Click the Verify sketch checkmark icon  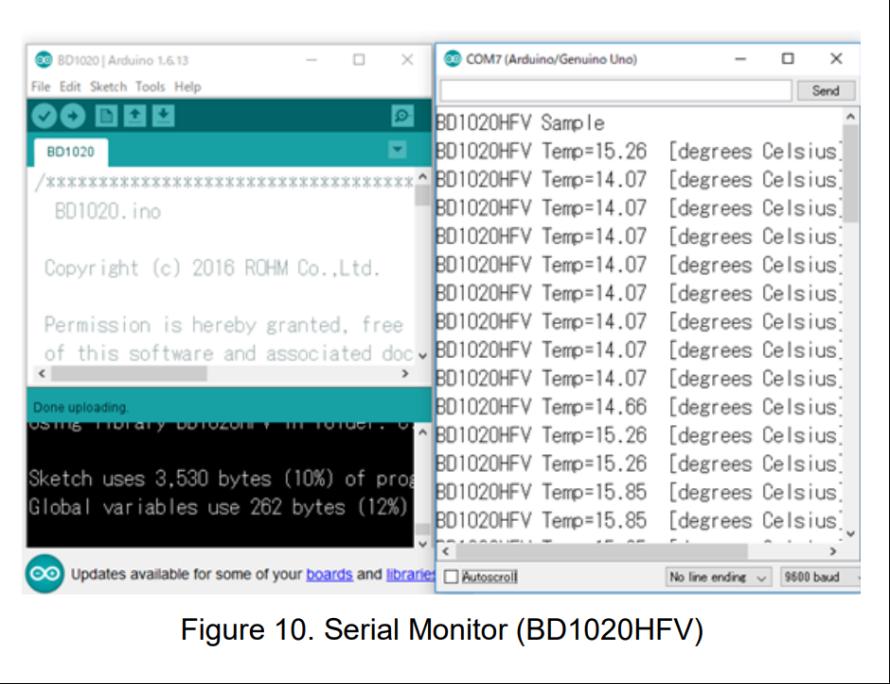pyautogui.click(x=44, y=116)
